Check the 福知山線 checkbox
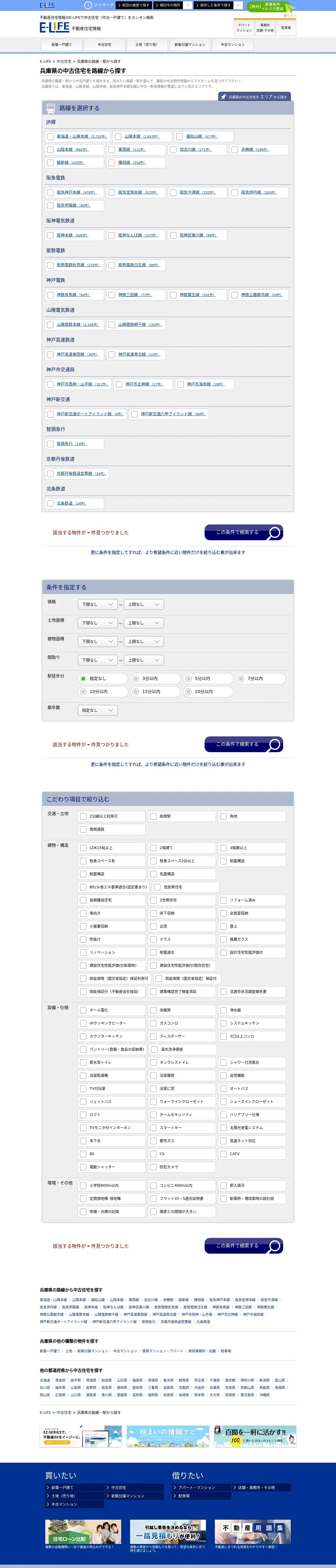 pyautogui.click(x=180, y=136)
